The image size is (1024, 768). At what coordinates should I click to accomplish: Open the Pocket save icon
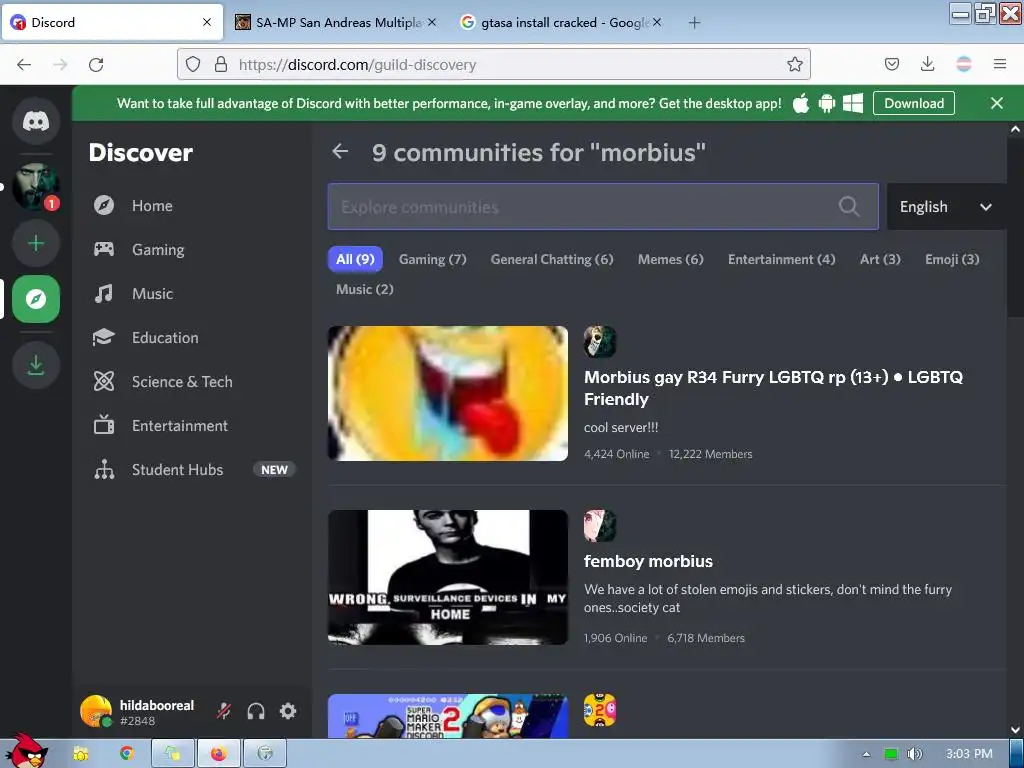[891, 64]
